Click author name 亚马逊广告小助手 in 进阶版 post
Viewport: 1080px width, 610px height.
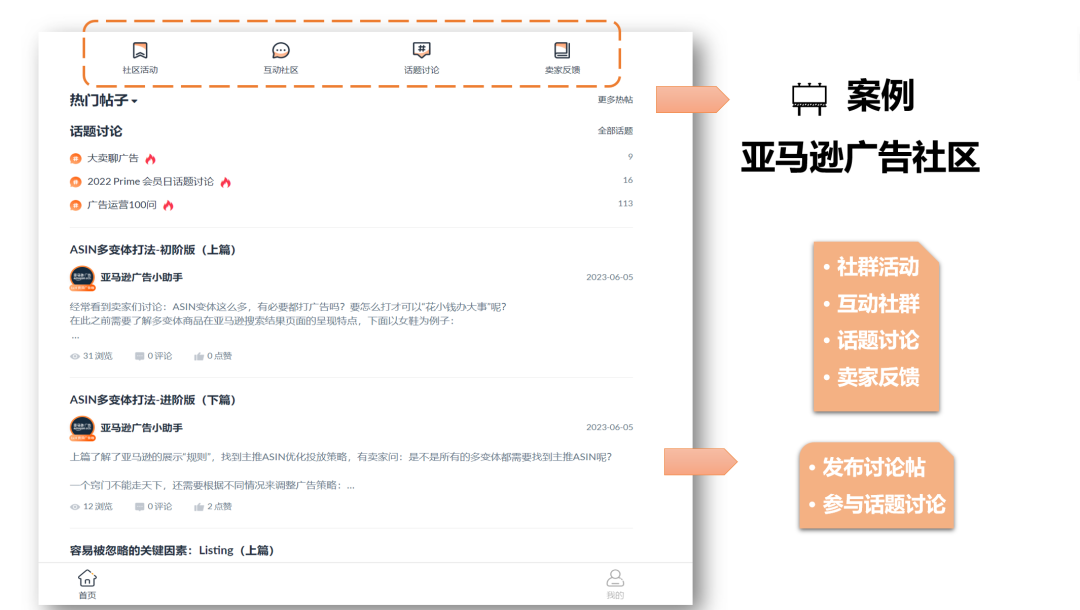[x=141, y=428]
